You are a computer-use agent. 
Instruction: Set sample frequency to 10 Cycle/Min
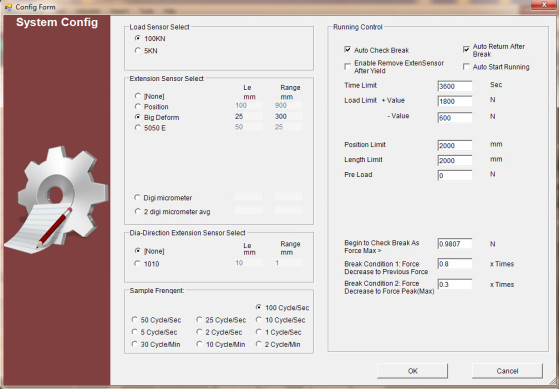[199, 344]
